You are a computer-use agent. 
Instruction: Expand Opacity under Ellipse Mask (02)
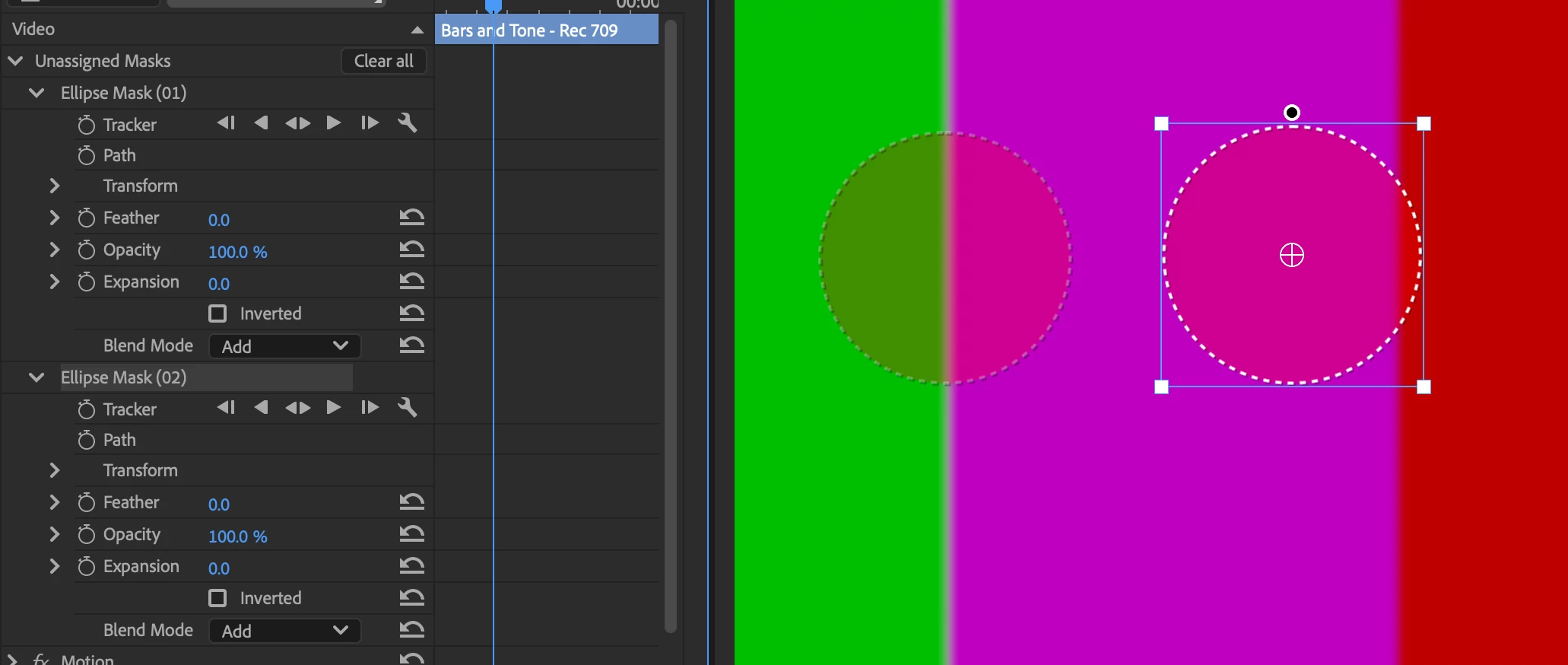pos(54,534)
